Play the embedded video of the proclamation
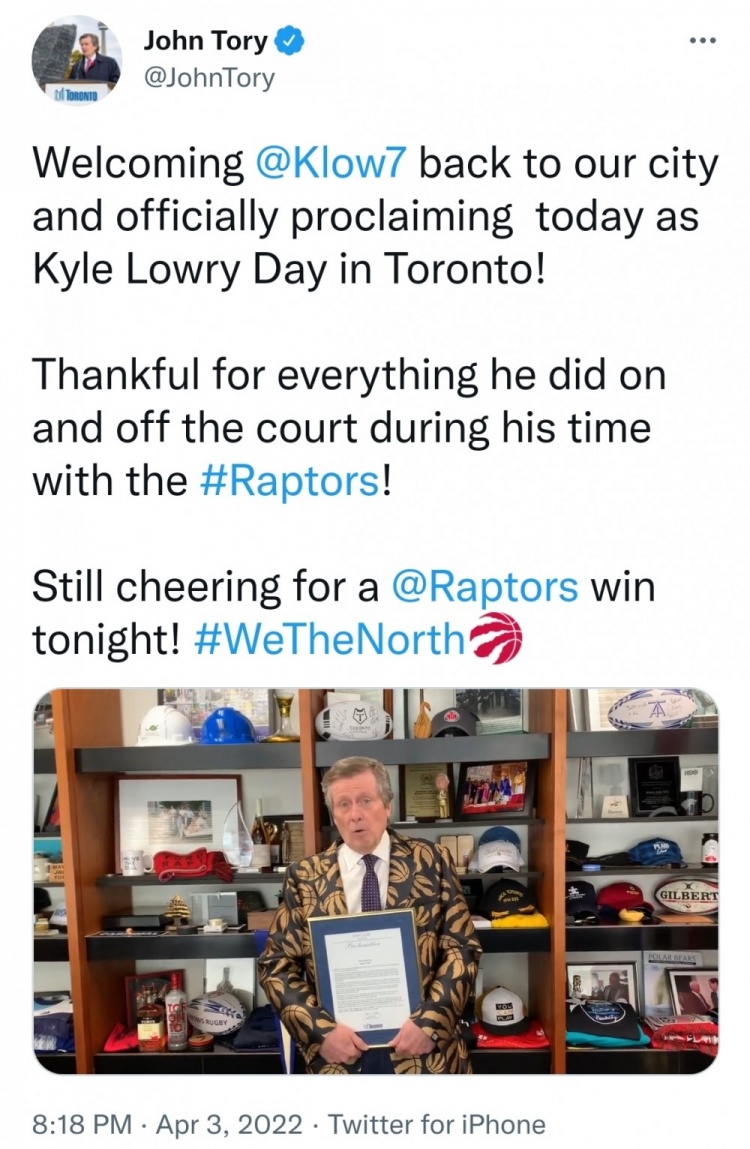Viewport: 750px width, 1149px height. coord(375,881)
